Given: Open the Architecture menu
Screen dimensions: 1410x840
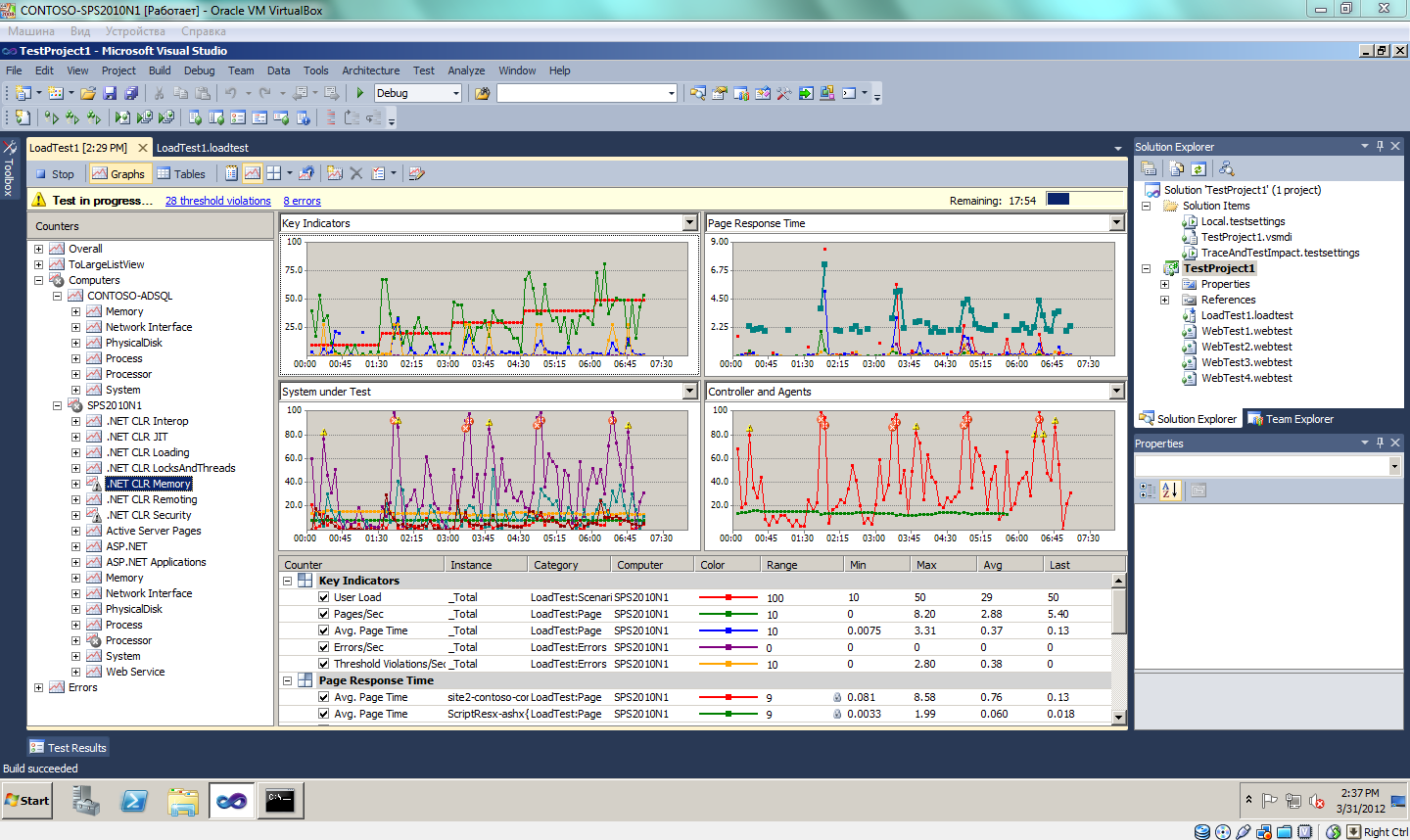Looking at the screenshot, I should click(x=370, y=70).
